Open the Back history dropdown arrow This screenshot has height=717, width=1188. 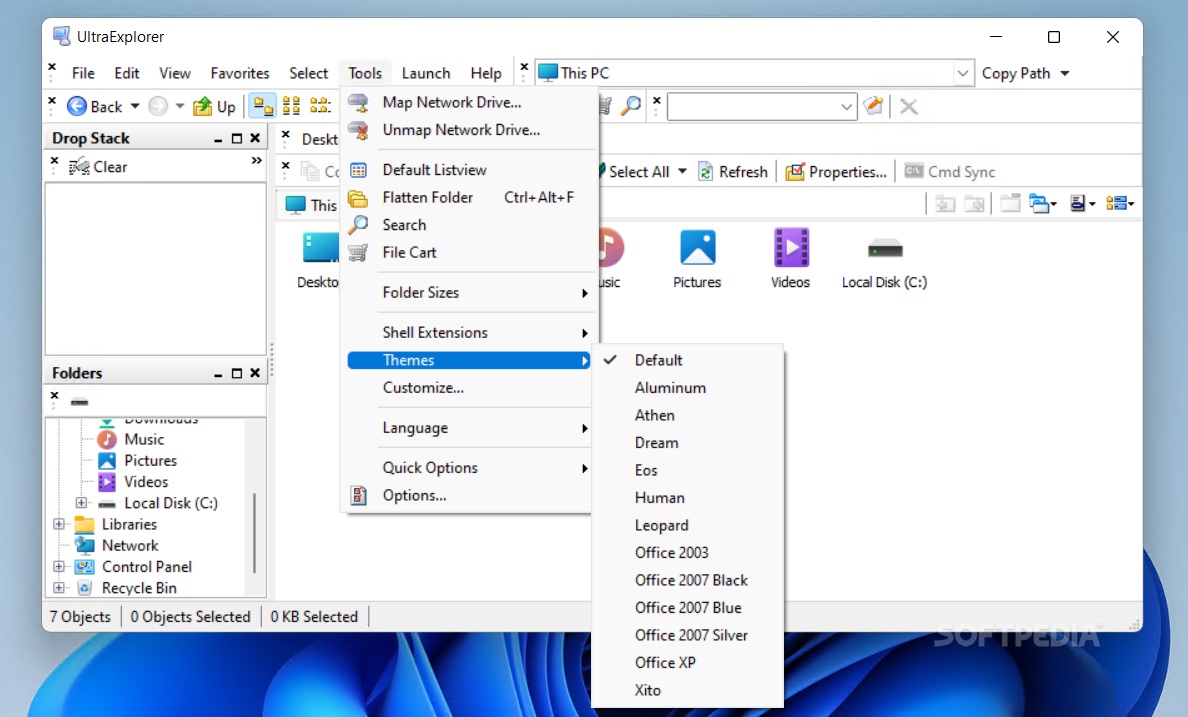[135, 106]
